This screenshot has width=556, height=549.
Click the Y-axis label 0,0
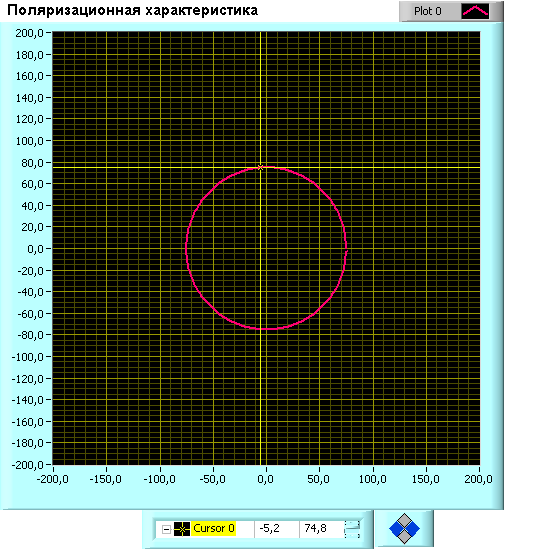pyautogui.click(x=35, y=249)
